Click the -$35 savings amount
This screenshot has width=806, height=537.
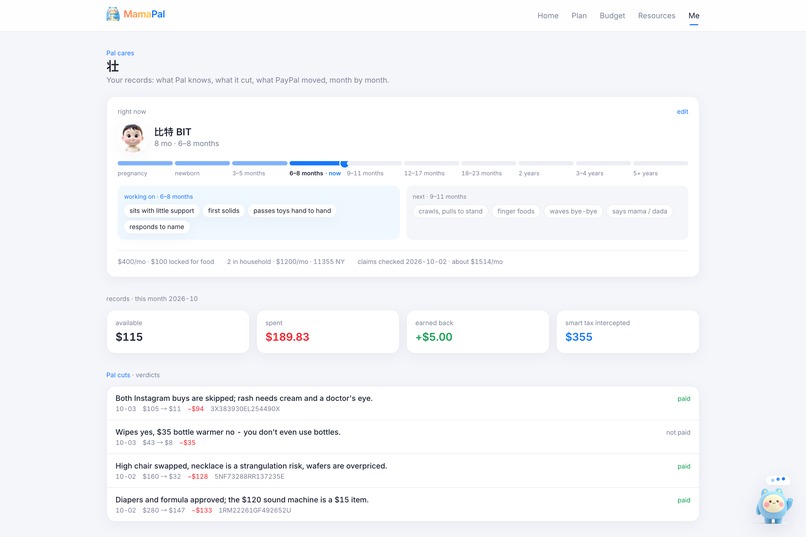[188, 442]
